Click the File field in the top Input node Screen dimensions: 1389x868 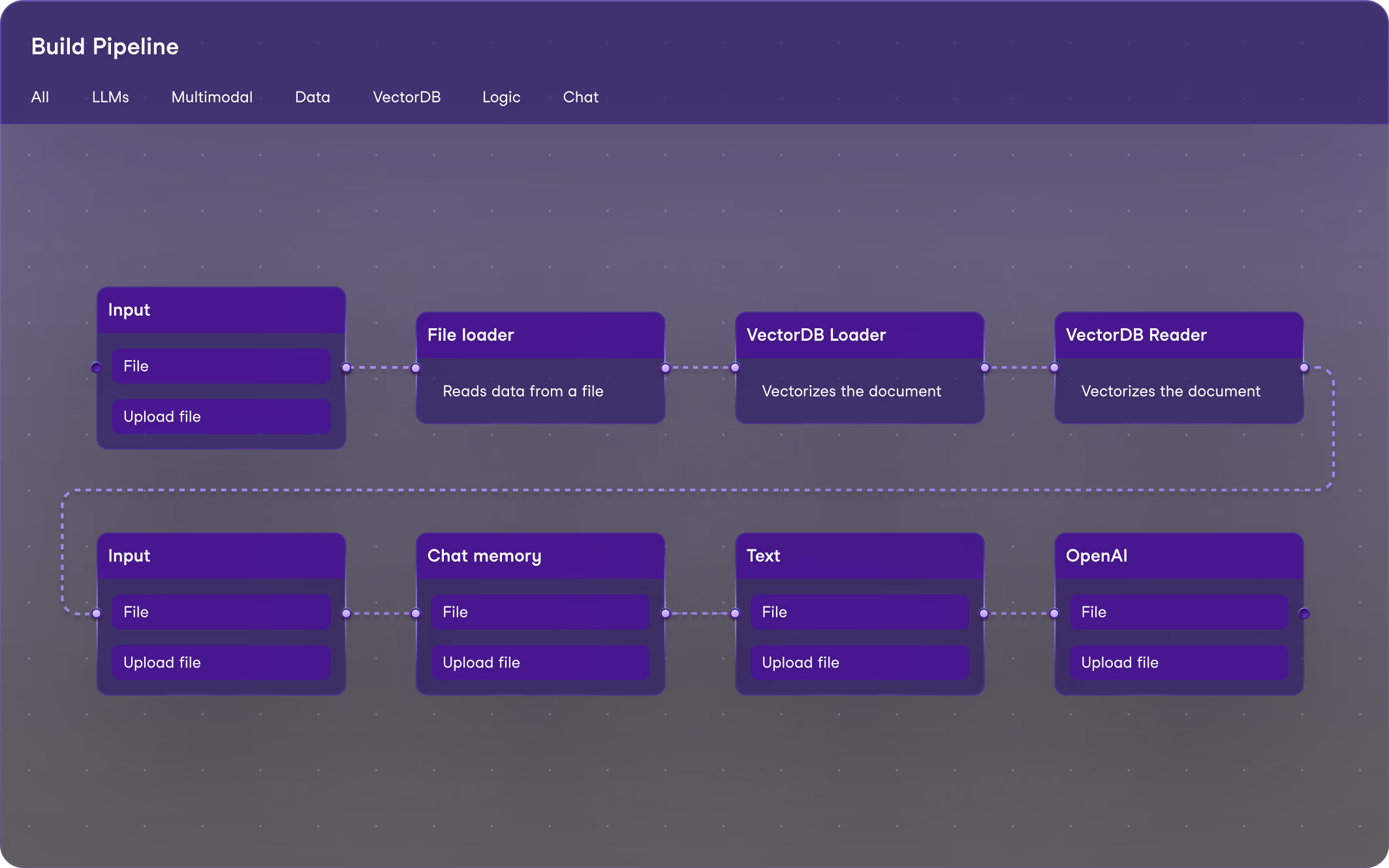pos(221,366)
